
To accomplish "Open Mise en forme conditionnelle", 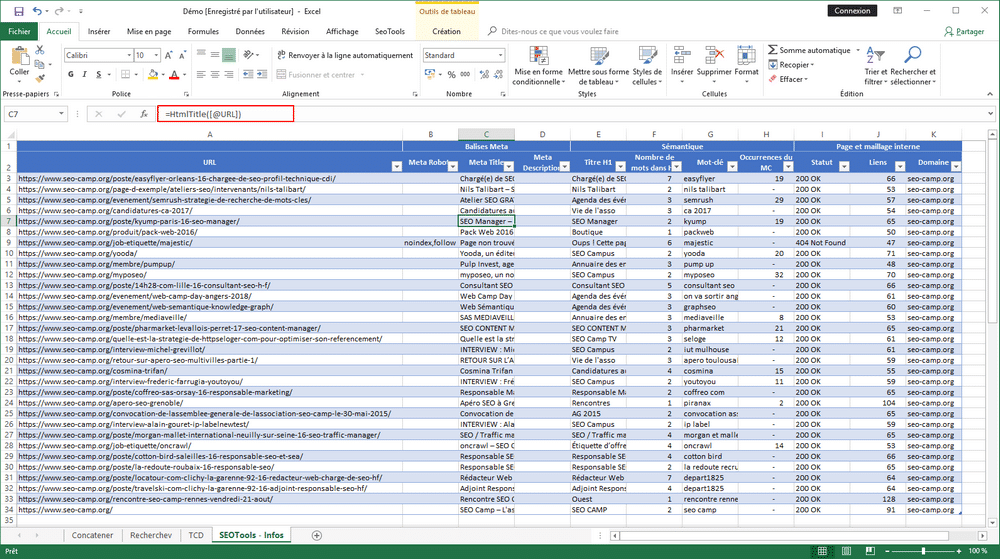I will pyautogui.click(x=539, y=66).
